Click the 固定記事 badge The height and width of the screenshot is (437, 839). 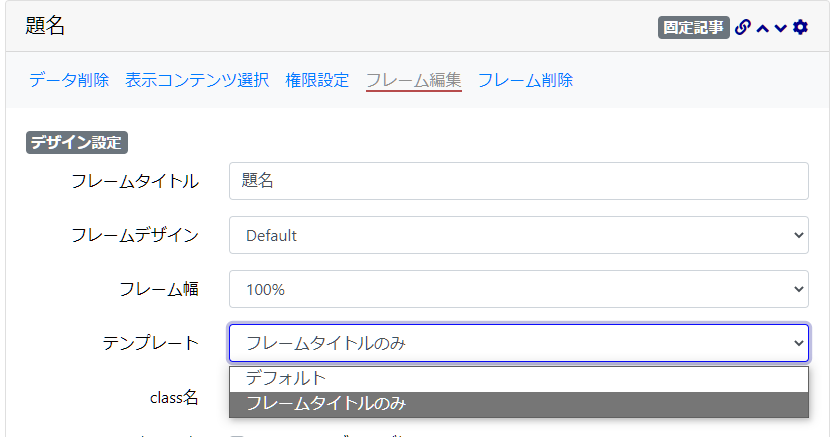[693, 27]
